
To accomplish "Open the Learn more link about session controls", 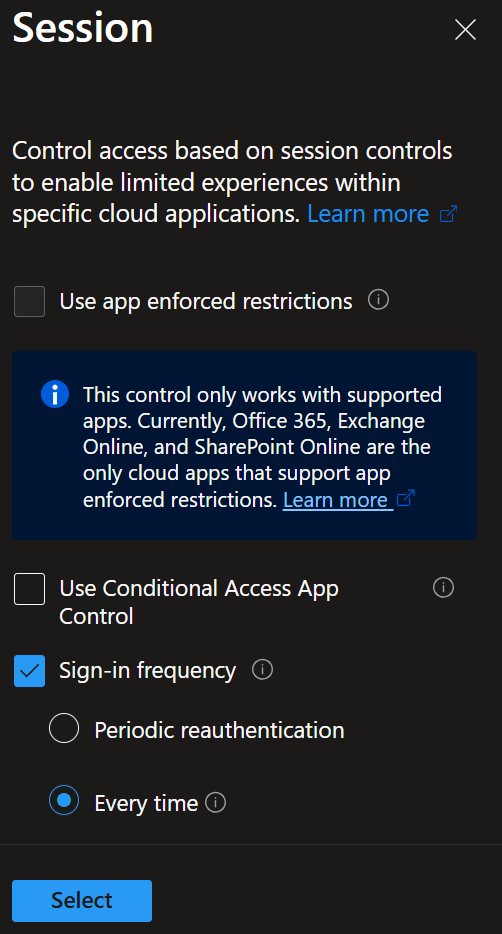I will 368,213.
